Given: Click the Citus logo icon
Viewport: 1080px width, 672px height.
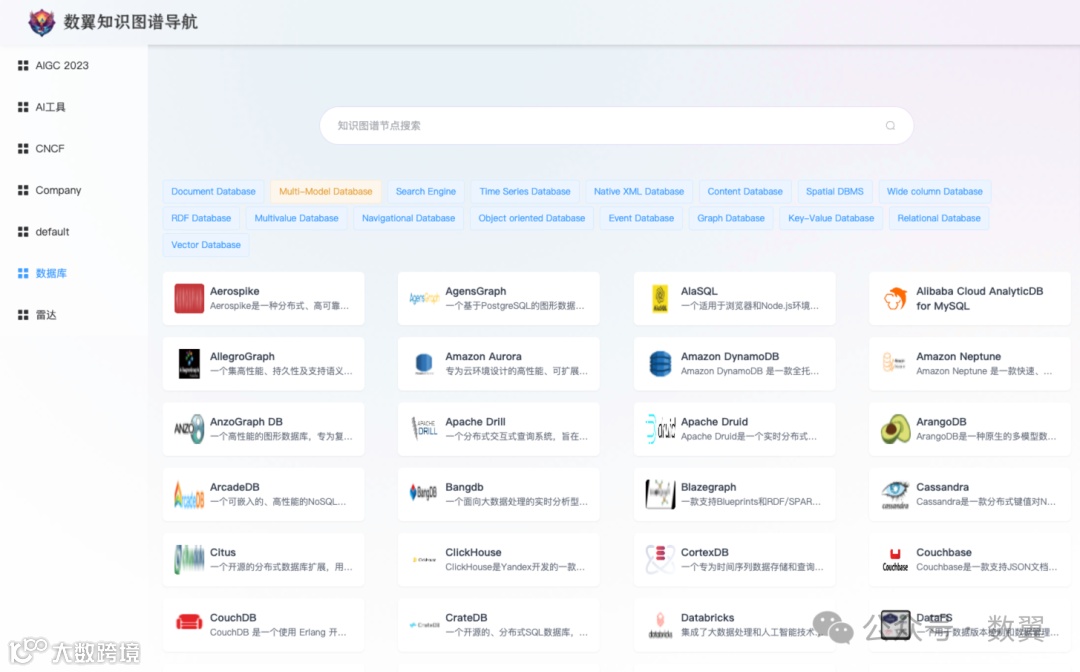Looking at the screenshot, I should pos(189,559).
